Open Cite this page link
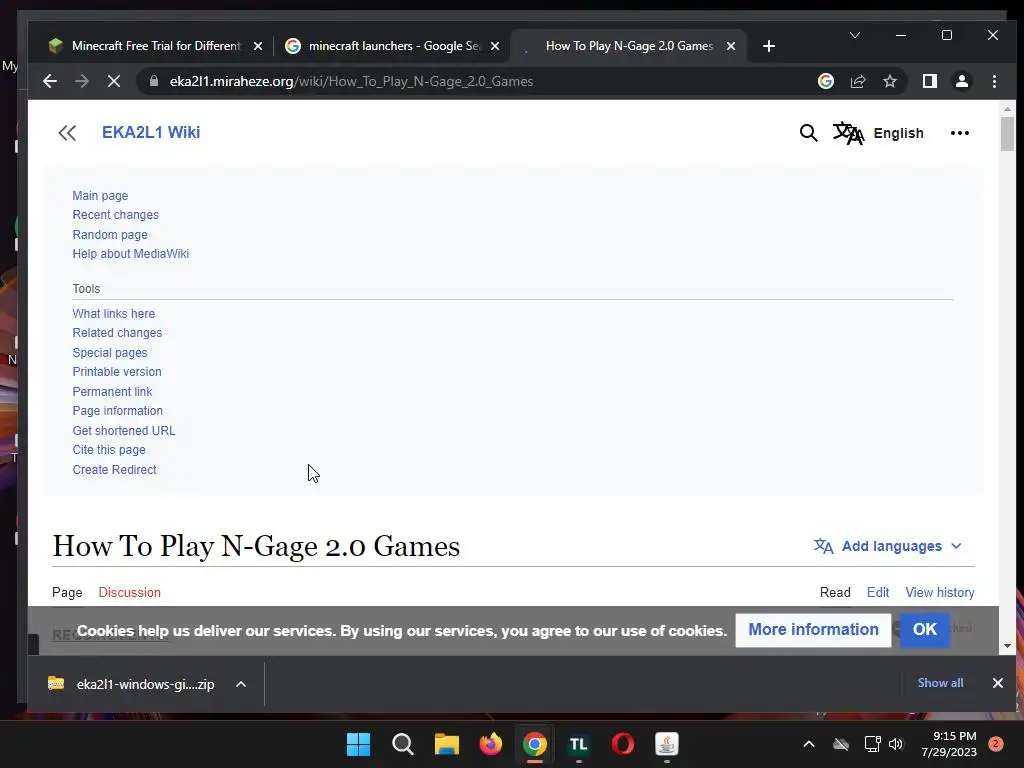This screenshot has width=1024, height=768. point(109,450)
